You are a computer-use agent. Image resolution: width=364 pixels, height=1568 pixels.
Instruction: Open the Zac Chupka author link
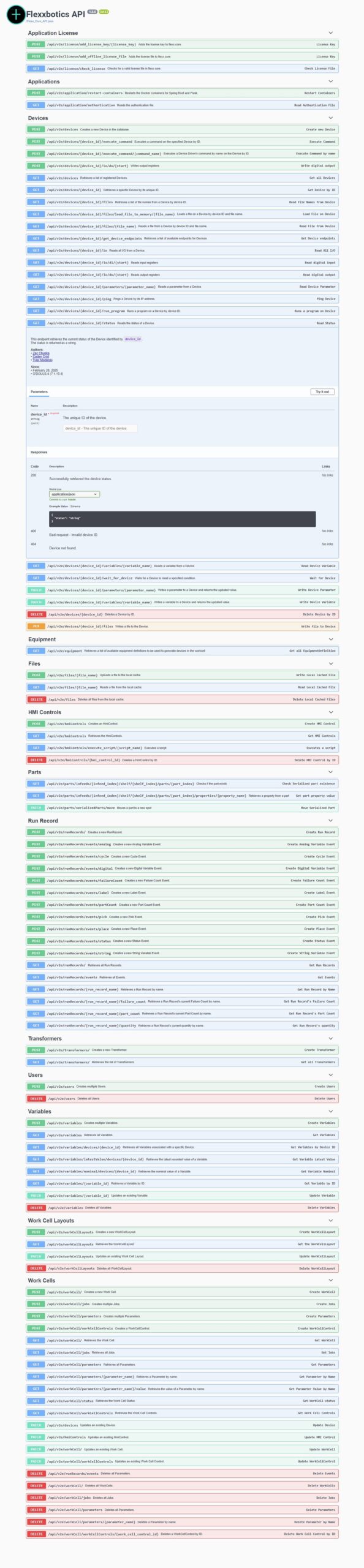tap(41, 353)
